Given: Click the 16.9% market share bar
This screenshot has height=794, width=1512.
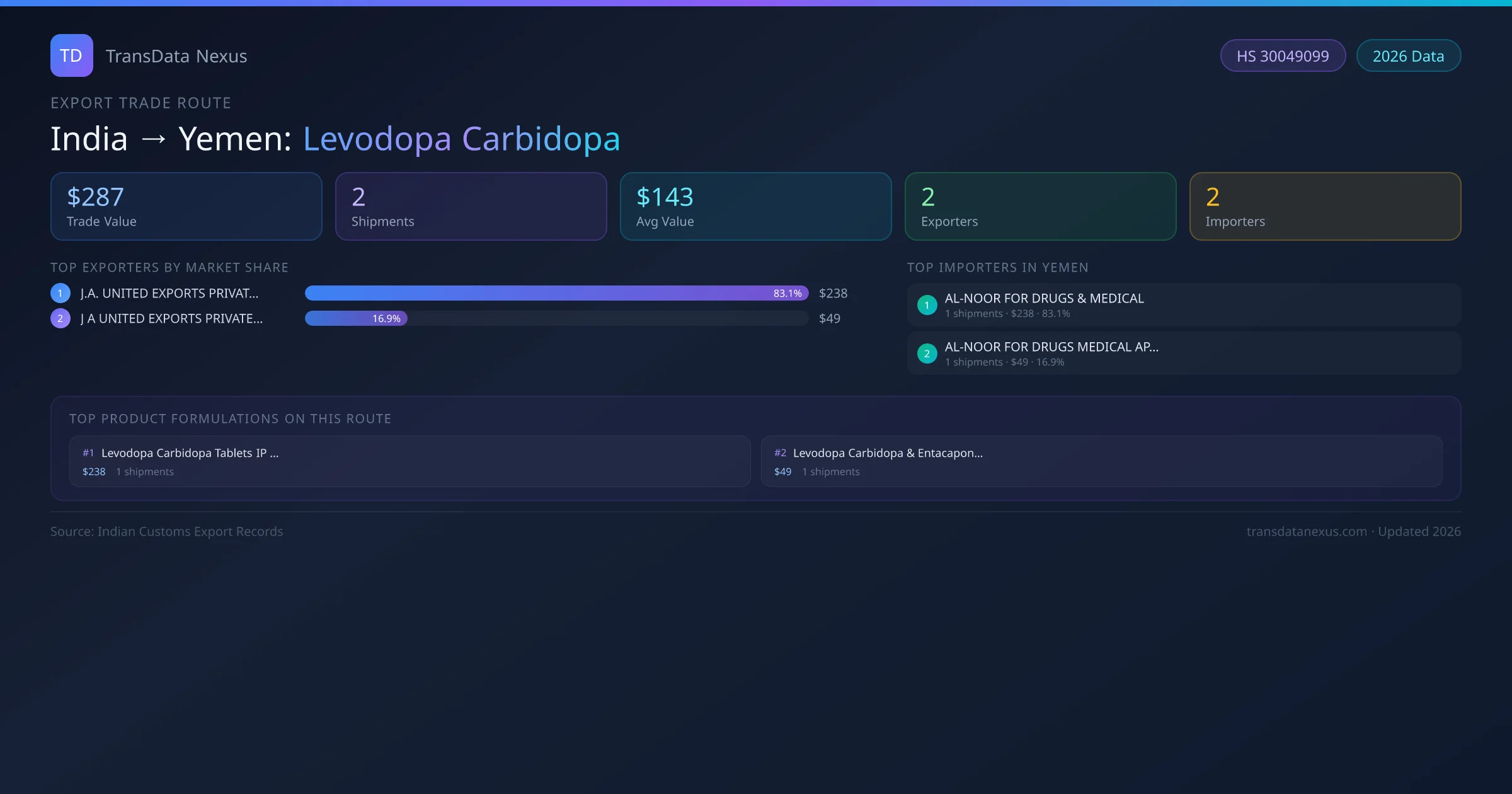Looking at the screenshot, I should [x=356, y=318].
